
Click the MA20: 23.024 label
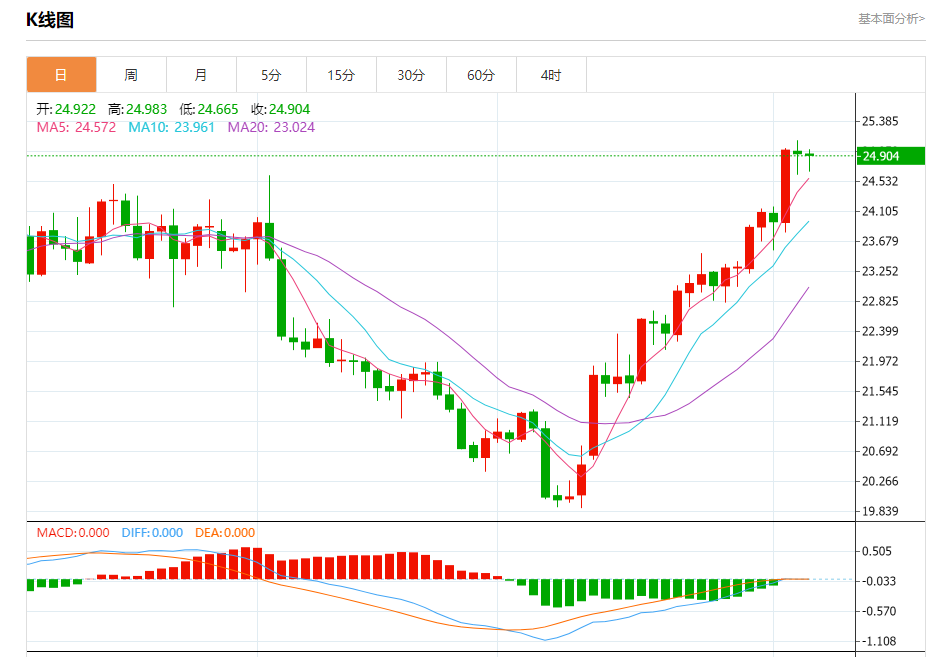pos(271,127)
